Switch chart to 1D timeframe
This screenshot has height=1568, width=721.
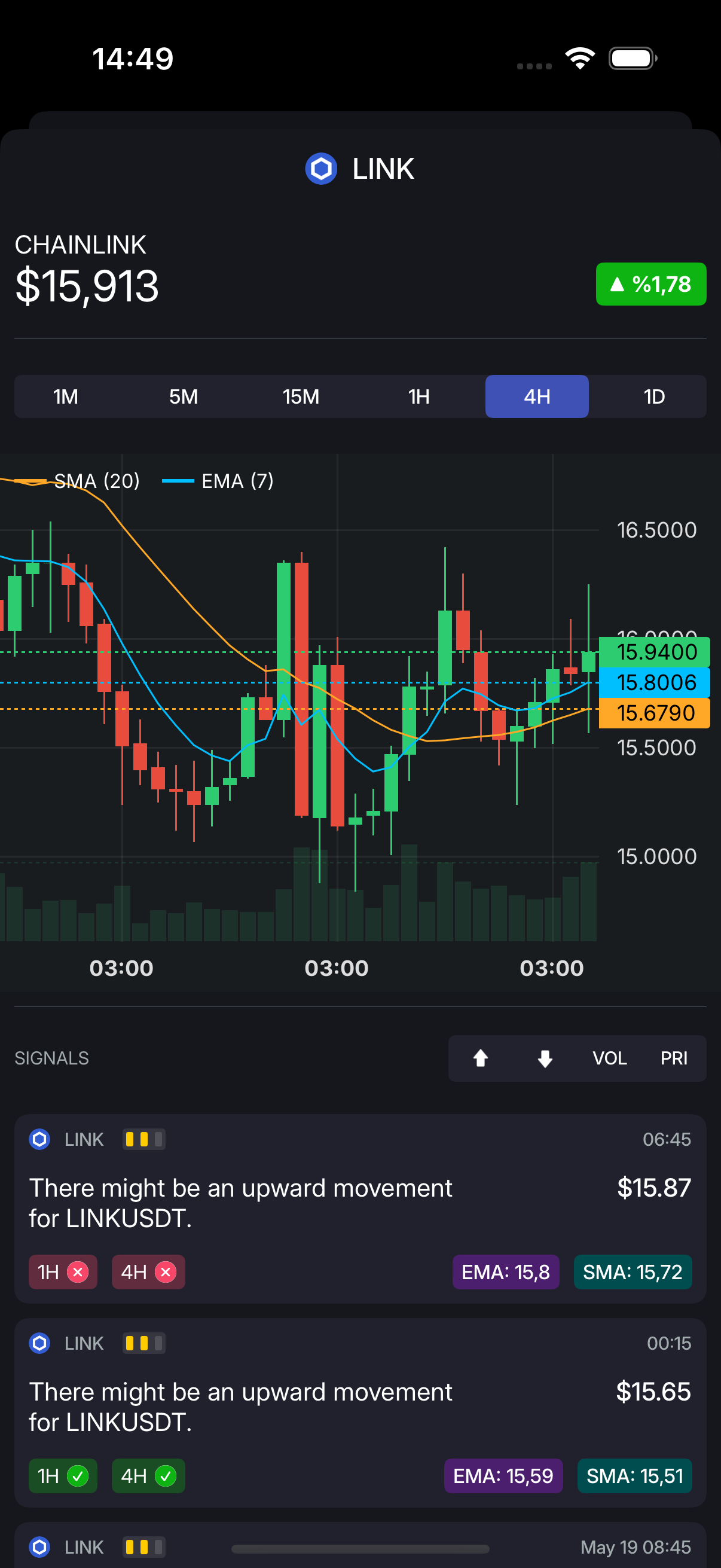tap(655, 397)
